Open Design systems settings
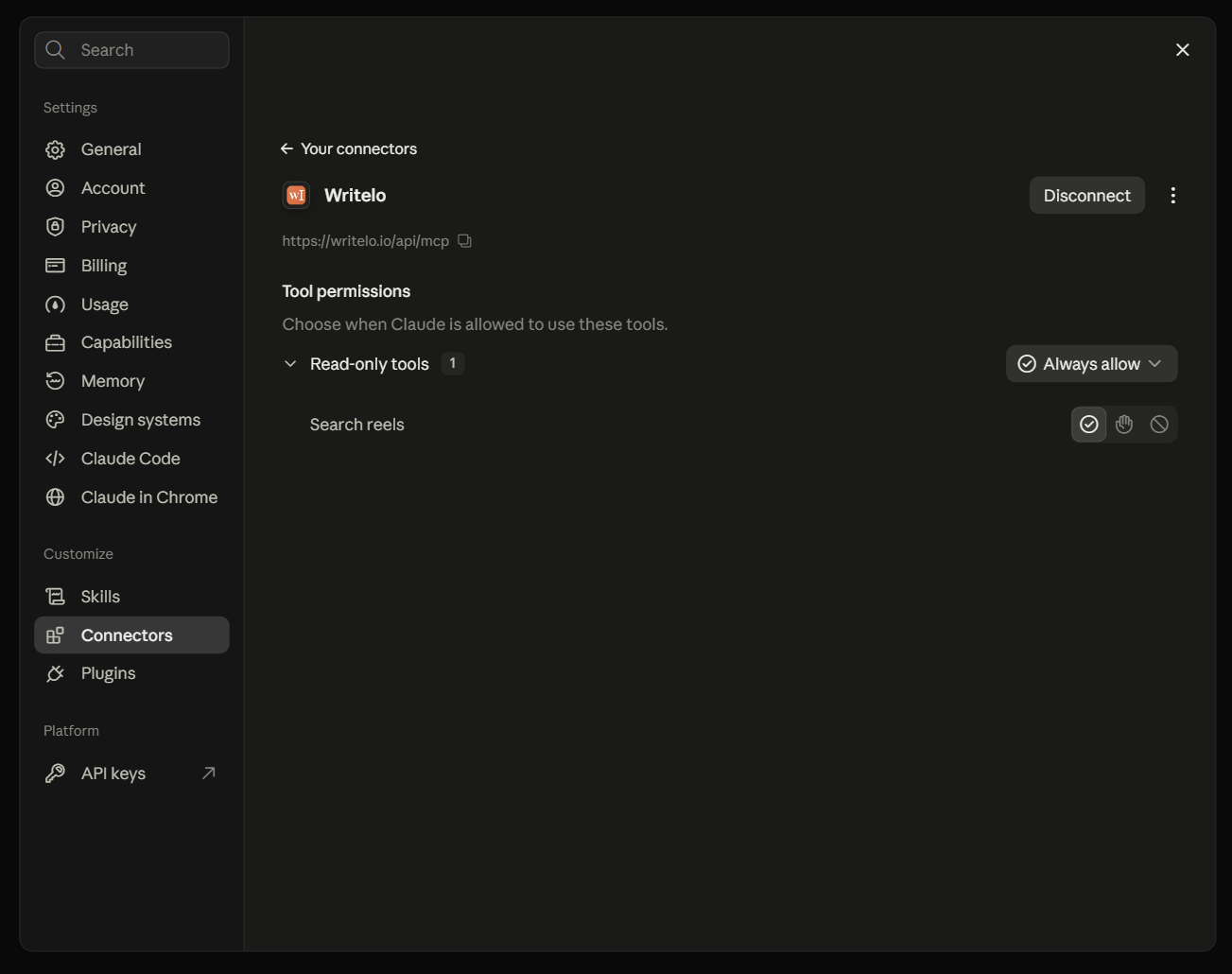 (131, 420)
